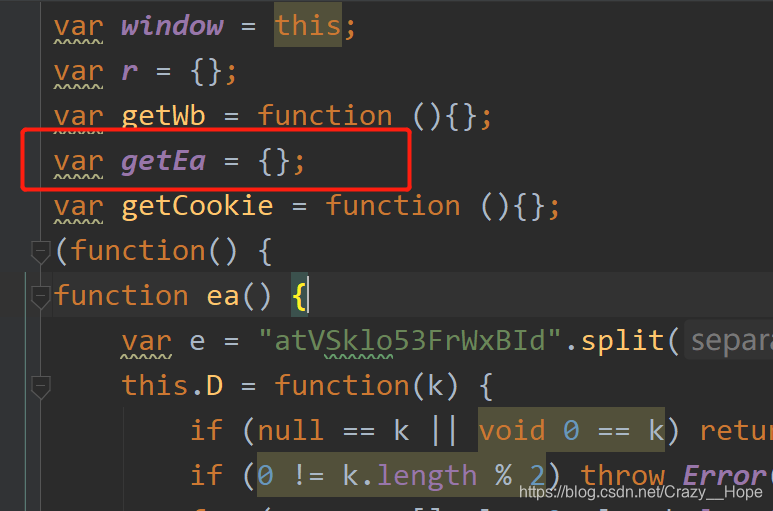Viewport: 773px width, 511px height.
Task: Click the 'r' variable declaration
Action: [129, 72]
